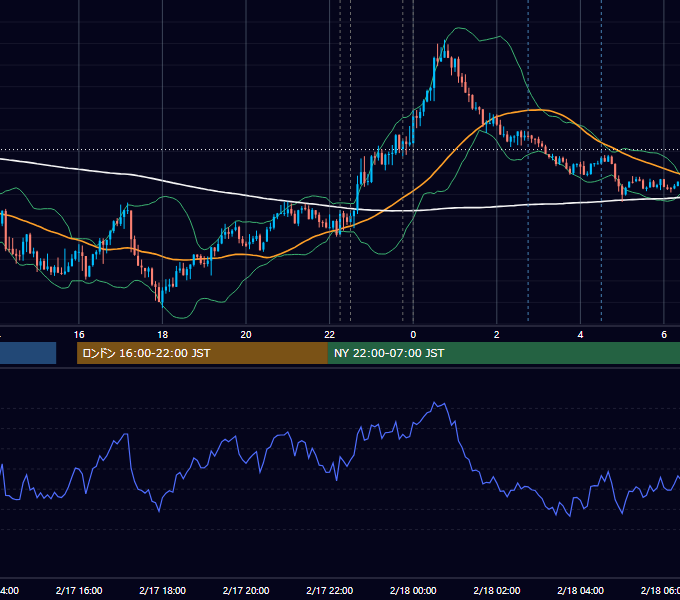Click the 16 hour label on chart axis
680x600 pixels.
79,335
